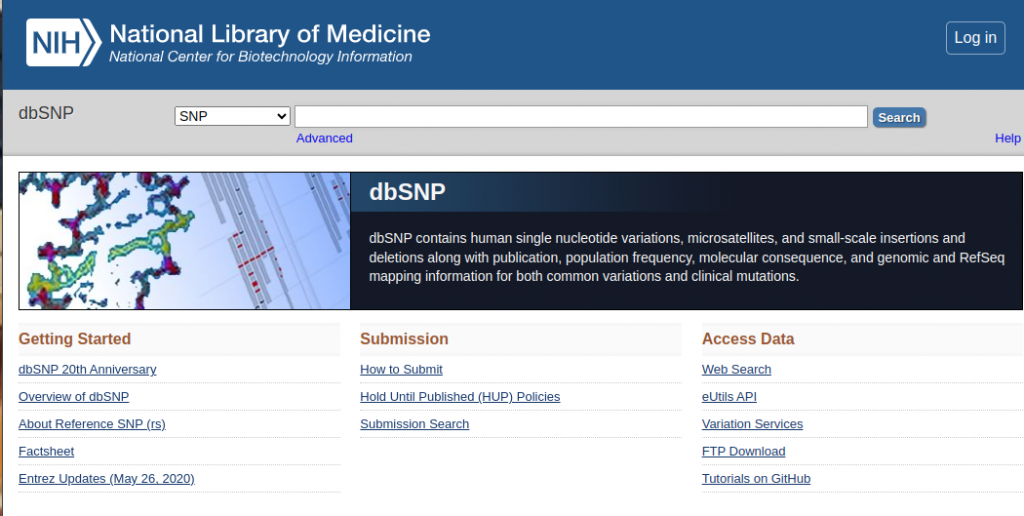The height and width of the screenshot is (516, 1024).
Task: Open dbSNP 20th Anniversary link
Action: pos(88,370)
